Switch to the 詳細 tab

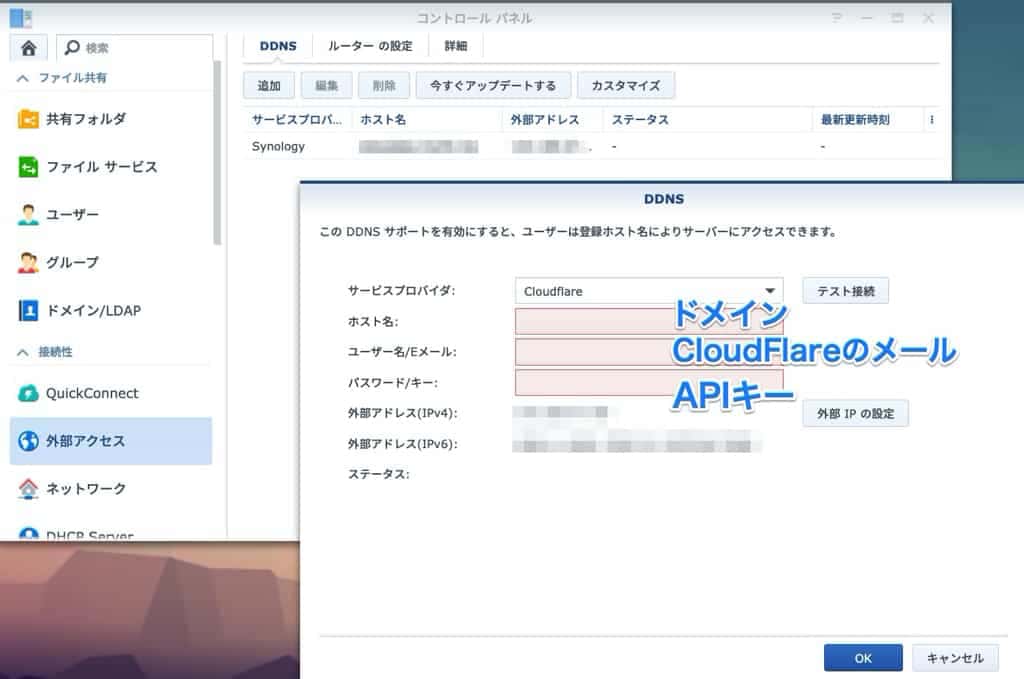click(456, 46)
